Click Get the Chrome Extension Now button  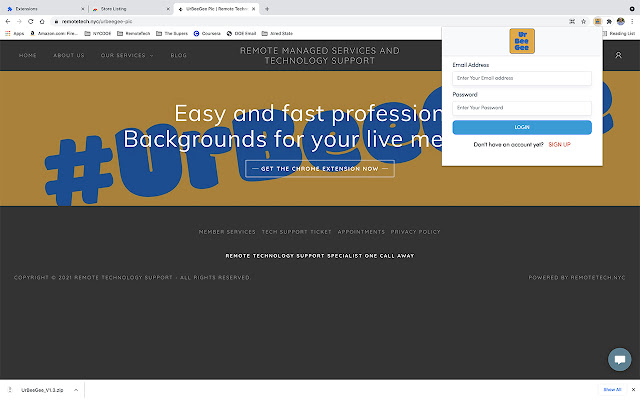click(320, 169)
